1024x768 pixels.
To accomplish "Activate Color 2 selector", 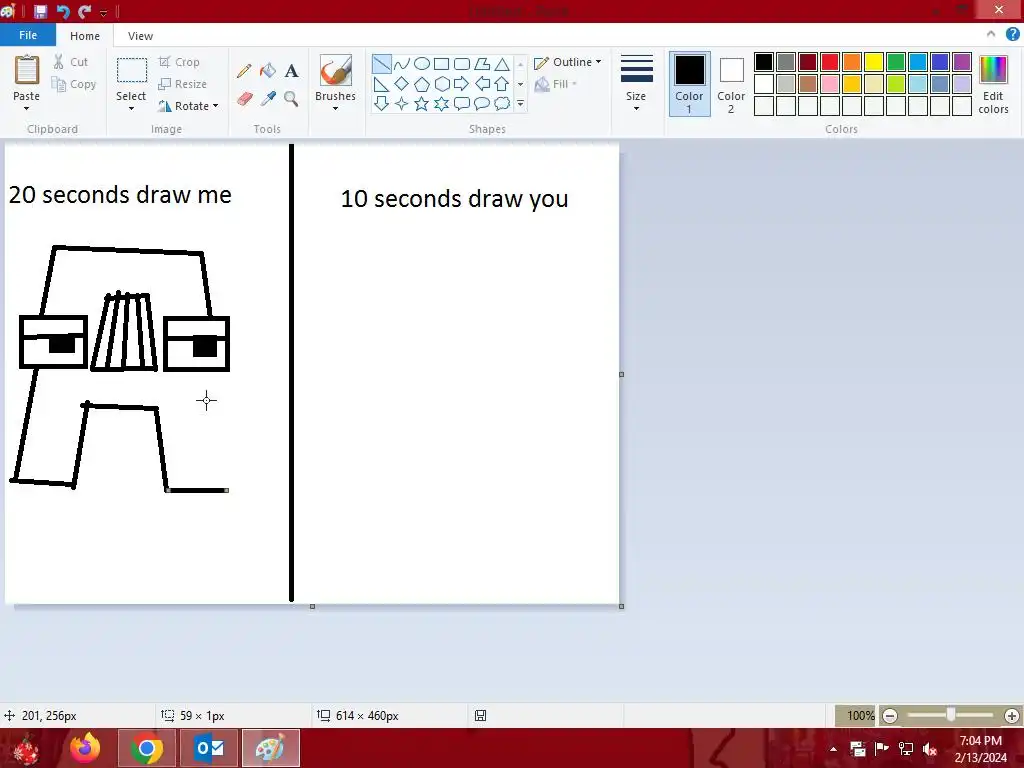I will tap(731, 84).
